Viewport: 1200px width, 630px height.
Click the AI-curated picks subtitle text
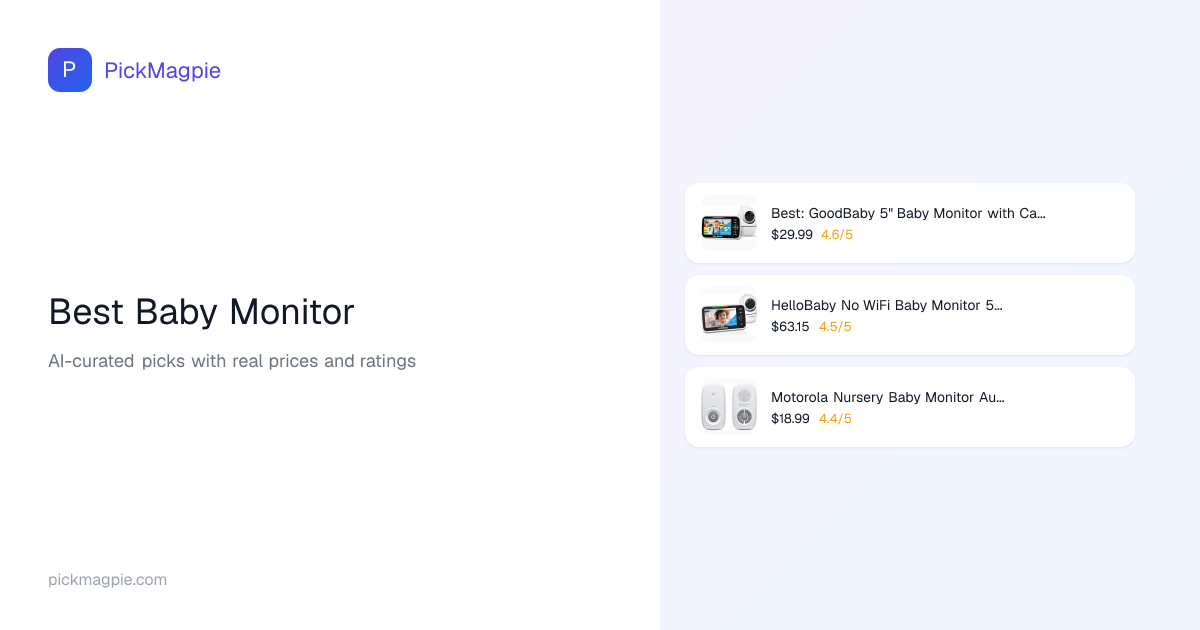click(x=232, y=361)
